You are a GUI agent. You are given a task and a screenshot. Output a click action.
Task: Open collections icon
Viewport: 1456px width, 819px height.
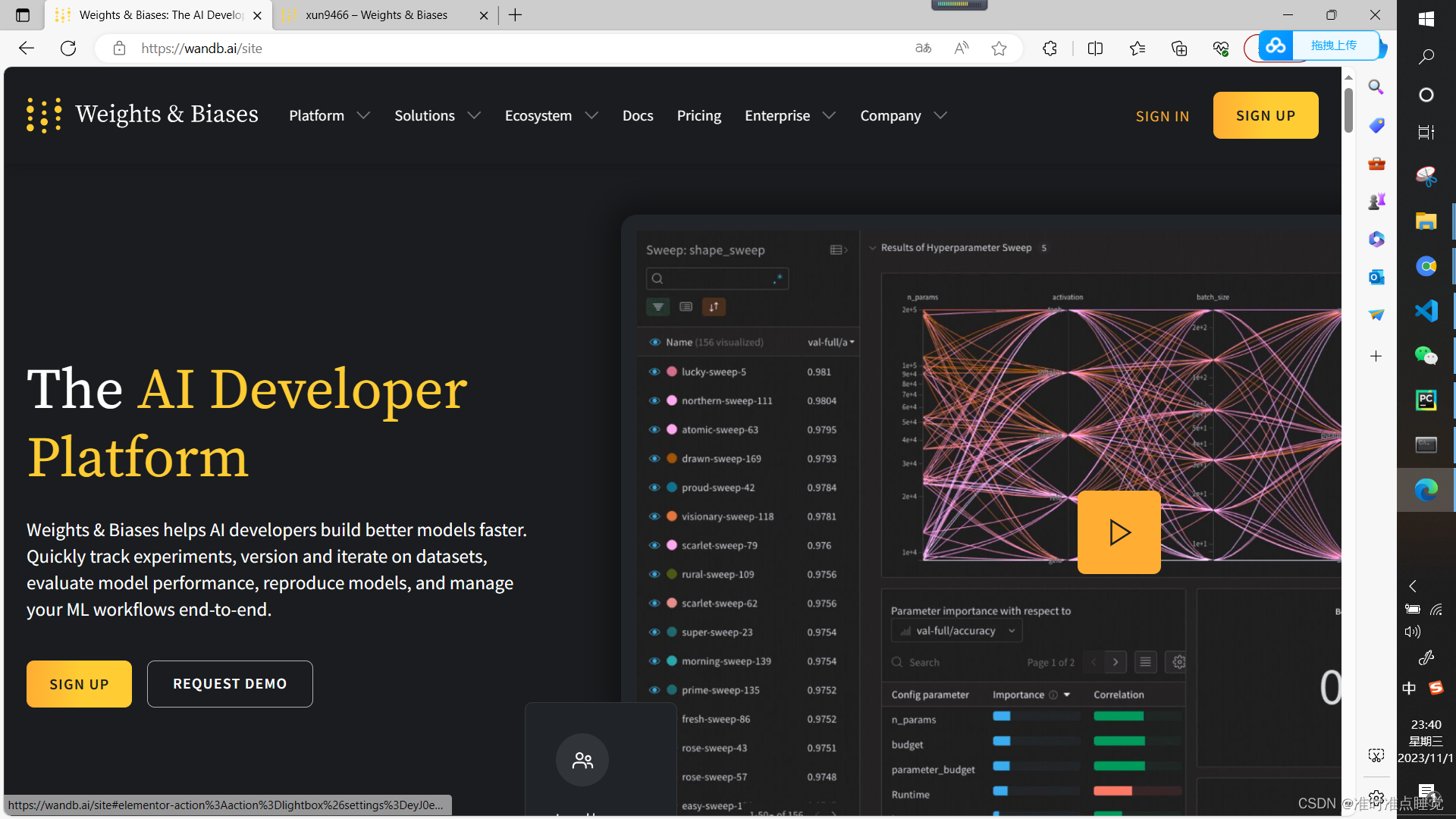point(1179,49)
